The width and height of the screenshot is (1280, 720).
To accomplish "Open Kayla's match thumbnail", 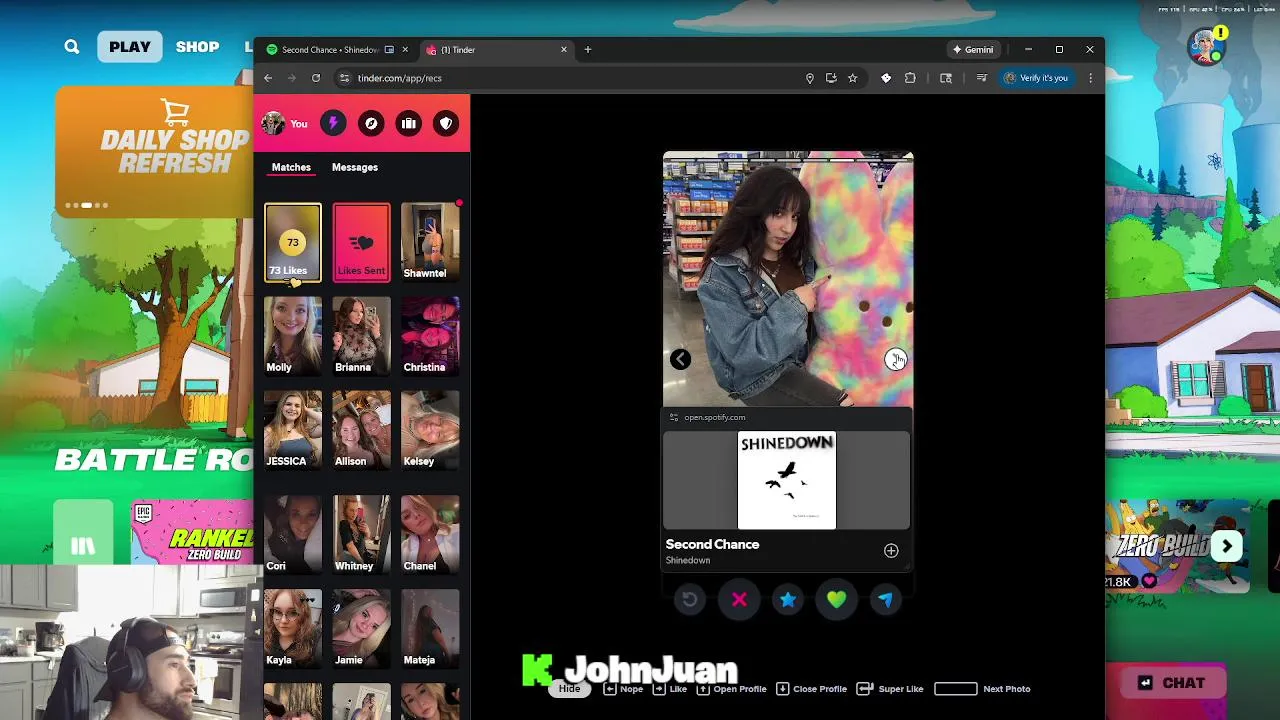I will click(x=293, y=629).
